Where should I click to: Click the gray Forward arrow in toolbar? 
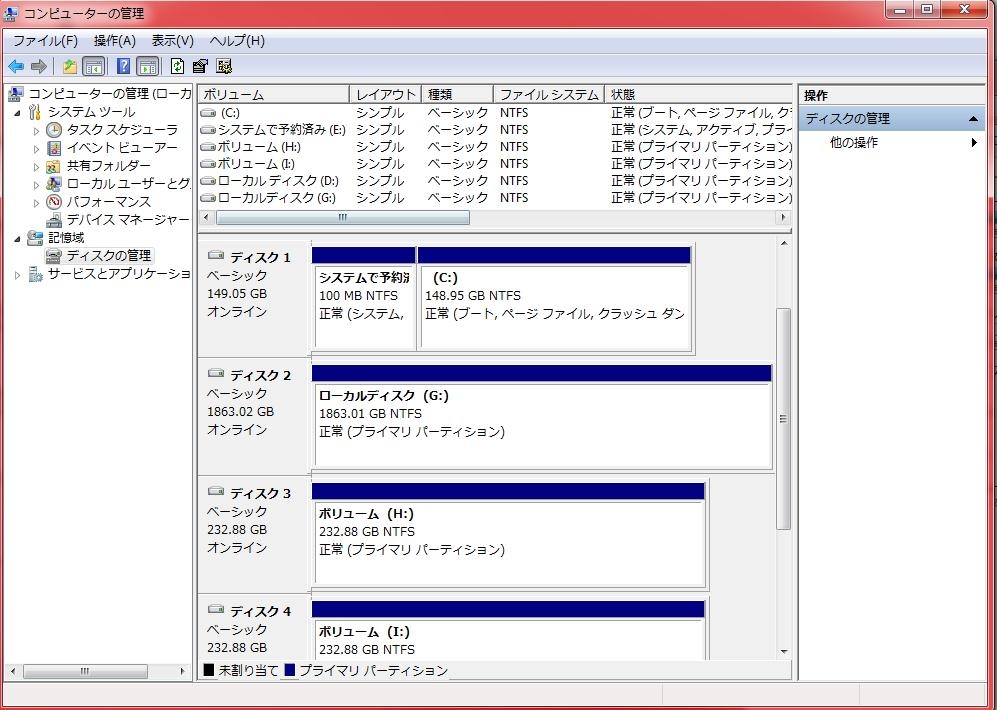pos(39,66)
